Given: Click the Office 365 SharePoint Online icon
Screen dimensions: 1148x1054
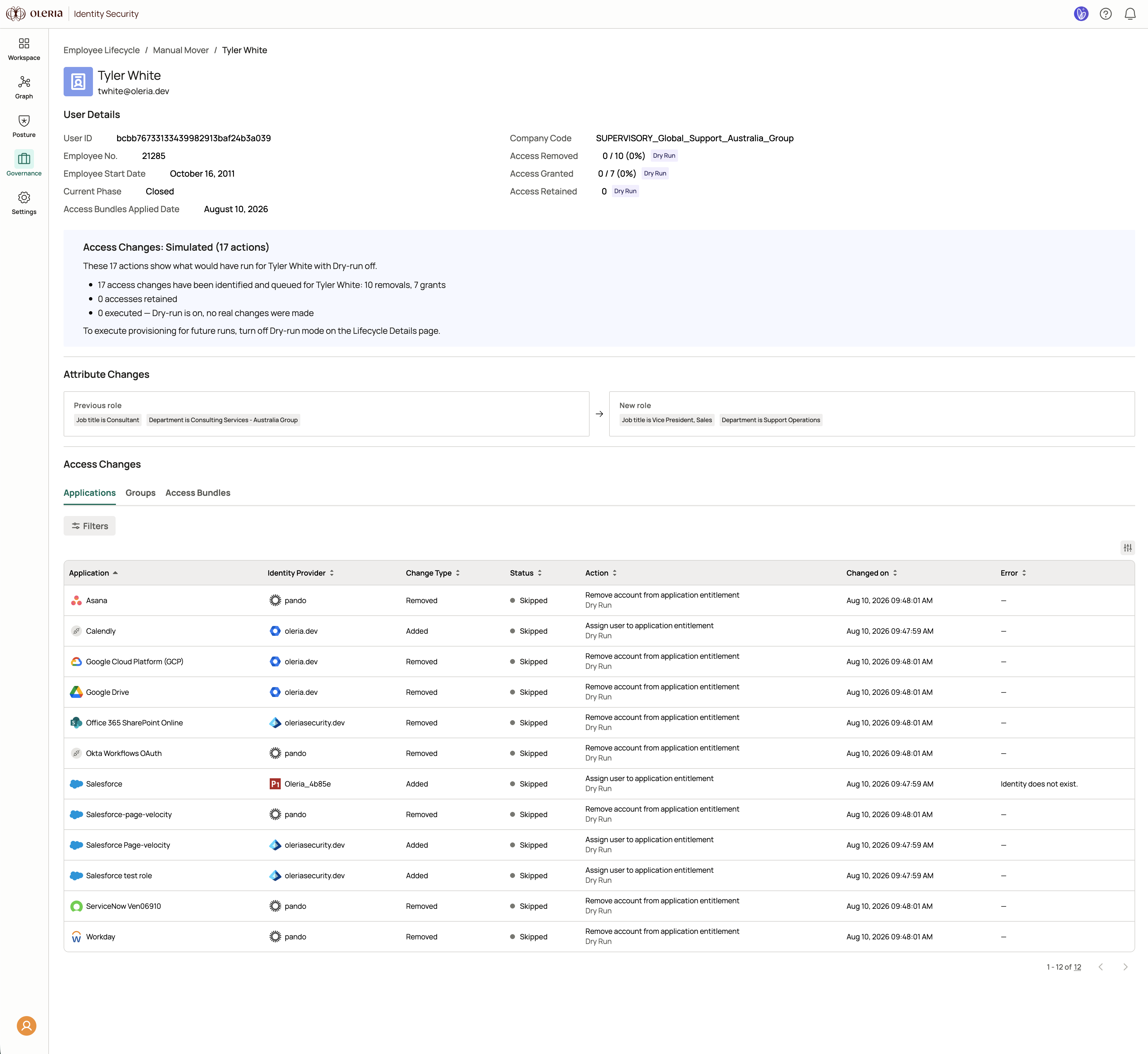Looking at the screenshot, I should pyautogui.click(x=76, y=723).
